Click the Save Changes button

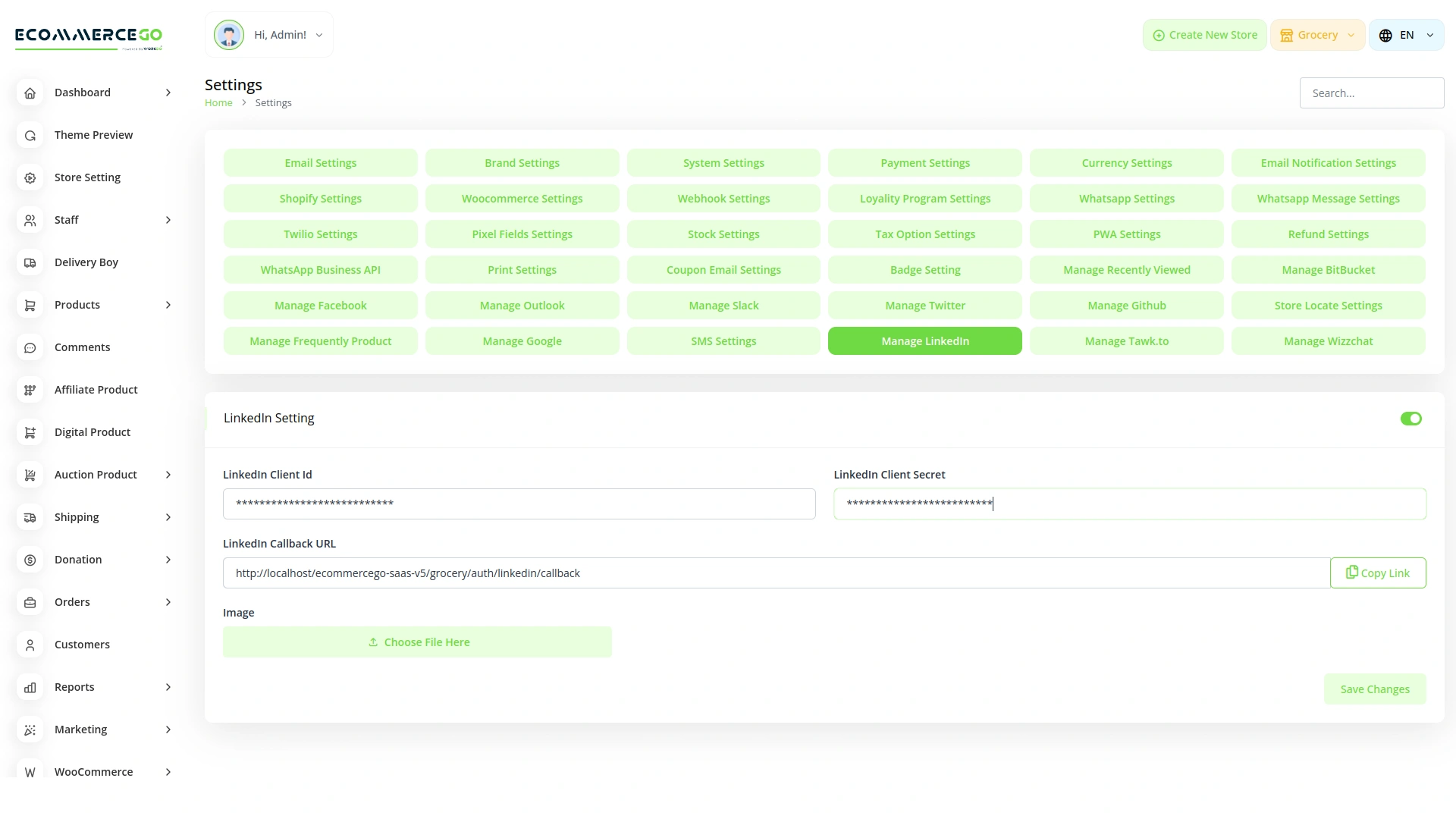[x=1374, y=689]
